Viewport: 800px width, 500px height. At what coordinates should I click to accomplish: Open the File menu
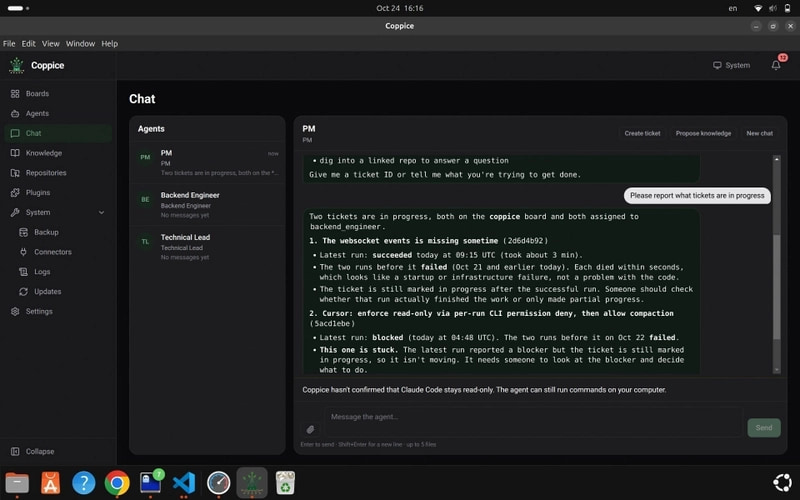coord(9,44)
